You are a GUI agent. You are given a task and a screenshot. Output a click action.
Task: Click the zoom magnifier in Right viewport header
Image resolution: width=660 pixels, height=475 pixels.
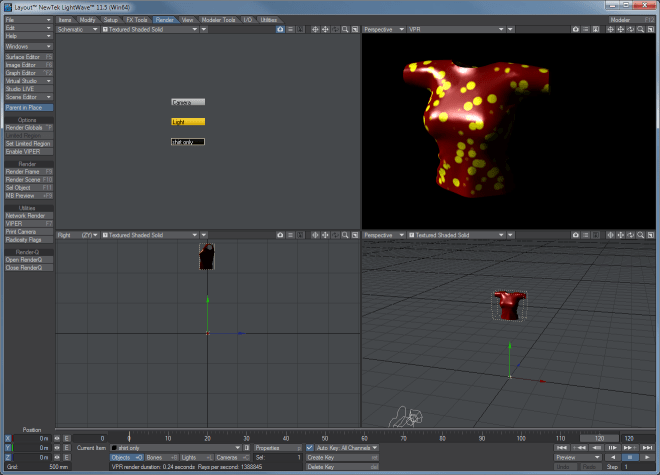click(345, 235)
